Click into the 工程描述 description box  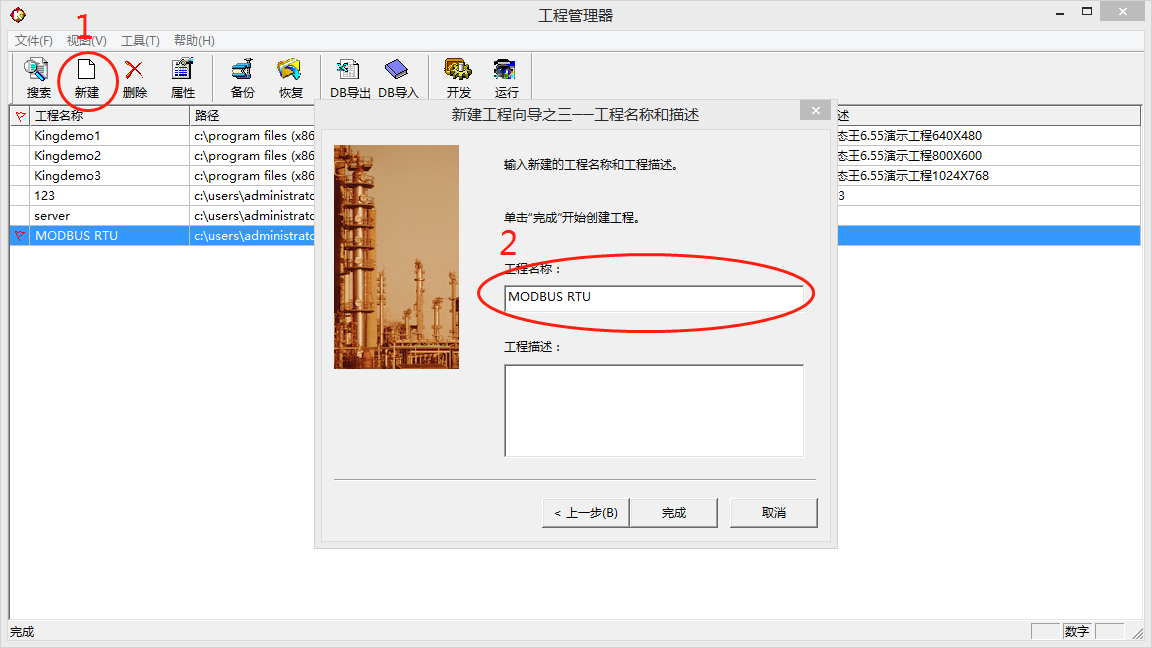(x=654, y=410)
